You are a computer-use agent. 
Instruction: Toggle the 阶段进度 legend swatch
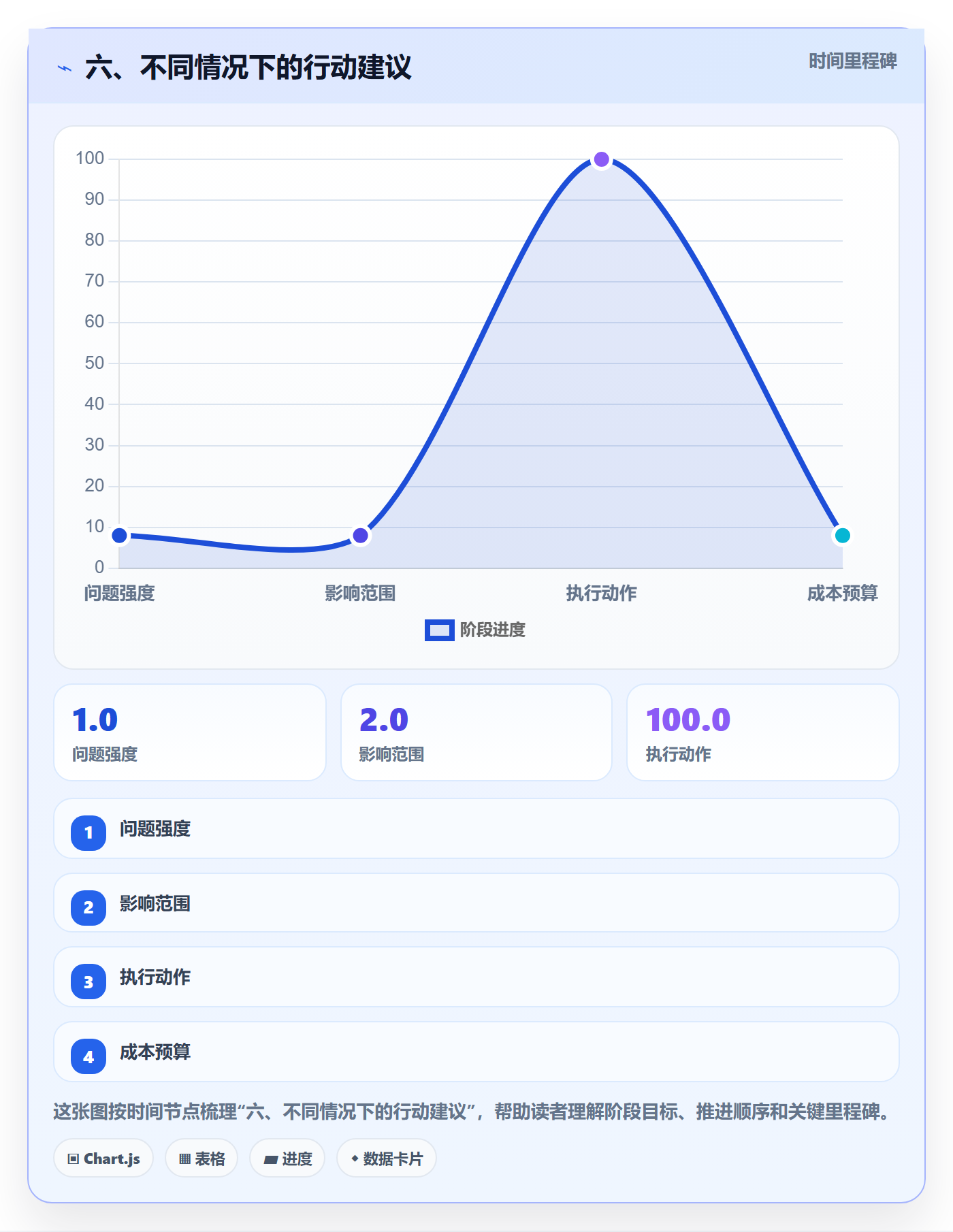[x=439, y=630]
